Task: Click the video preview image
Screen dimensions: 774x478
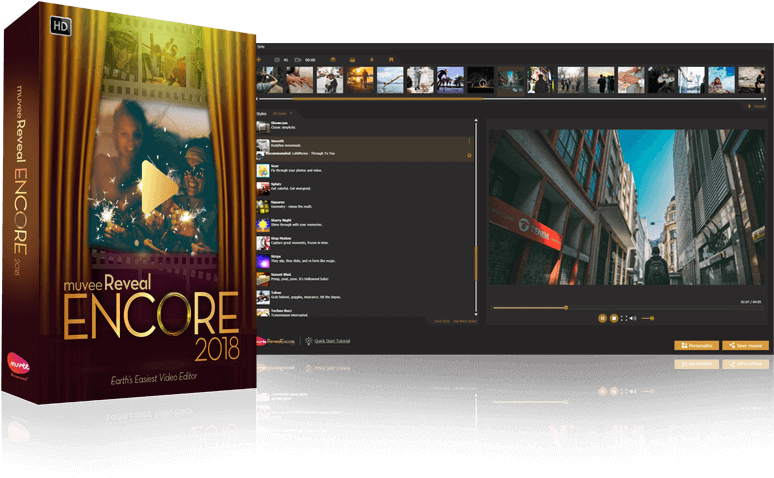Action: pos(627,207)
